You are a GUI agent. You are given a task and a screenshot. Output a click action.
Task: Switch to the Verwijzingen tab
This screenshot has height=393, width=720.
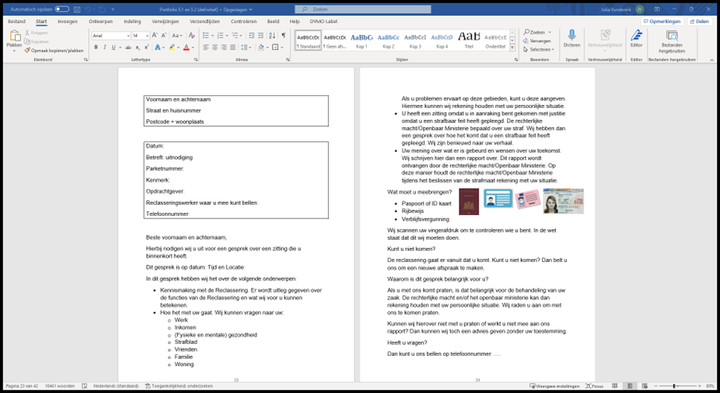166,22
